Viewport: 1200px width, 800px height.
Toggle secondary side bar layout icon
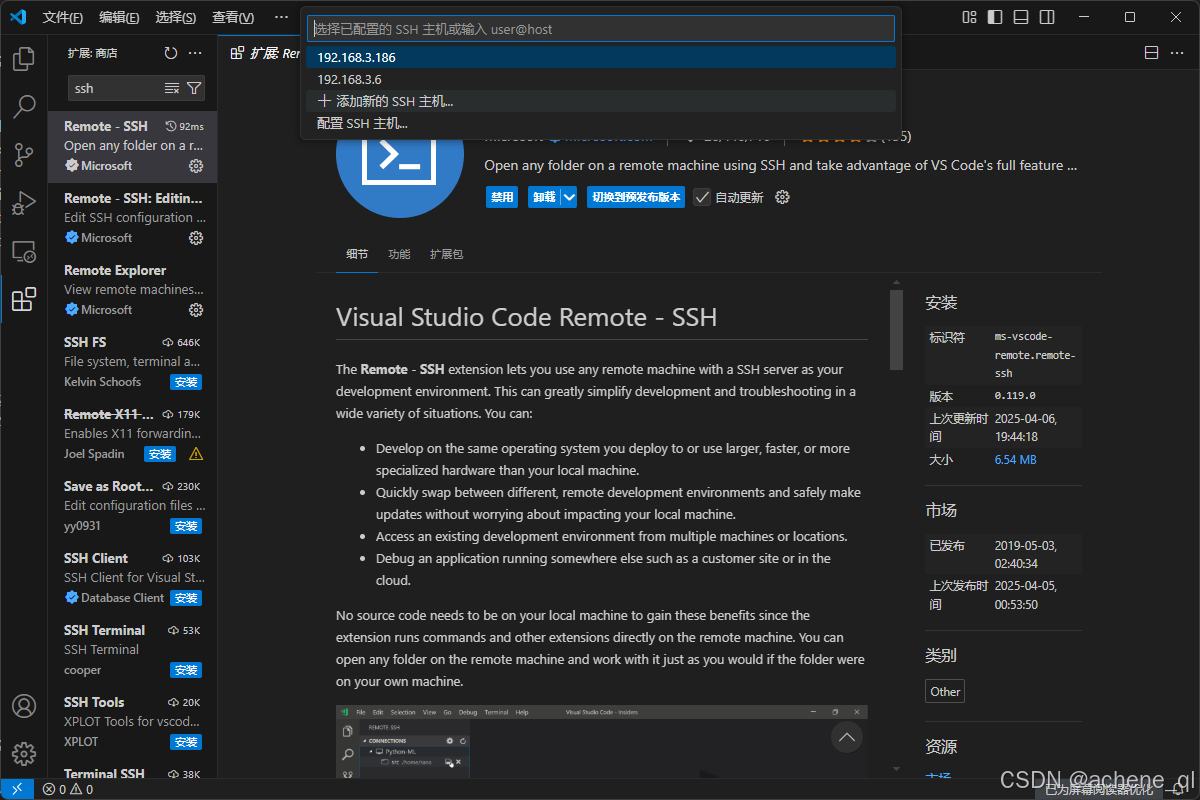click(x=1046, y=17)
